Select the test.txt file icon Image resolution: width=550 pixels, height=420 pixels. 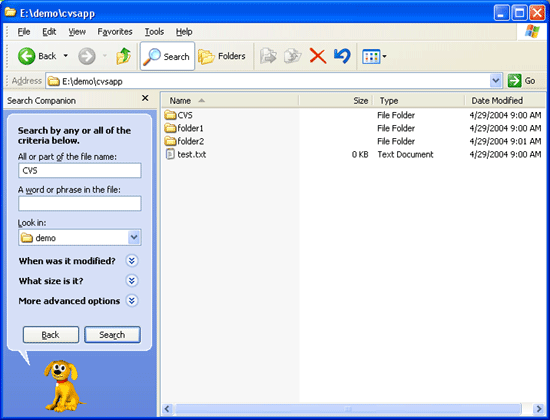170,154
